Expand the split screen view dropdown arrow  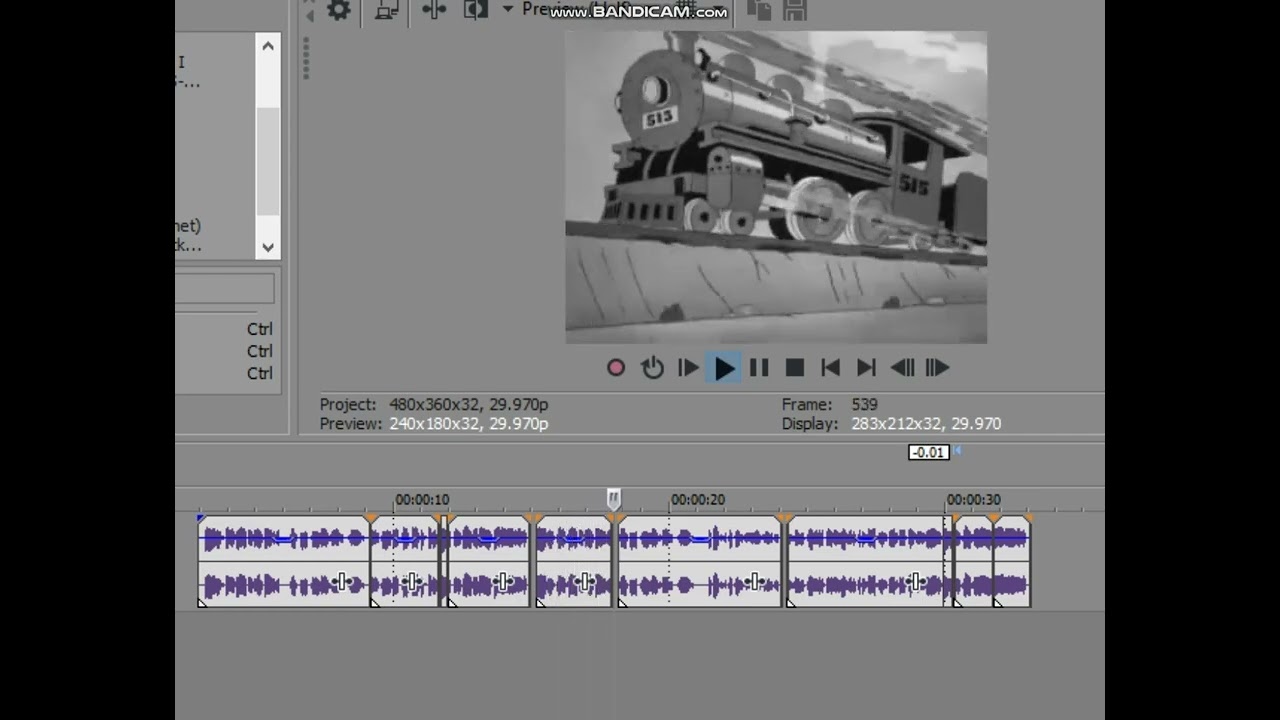(x=507, y=9)
